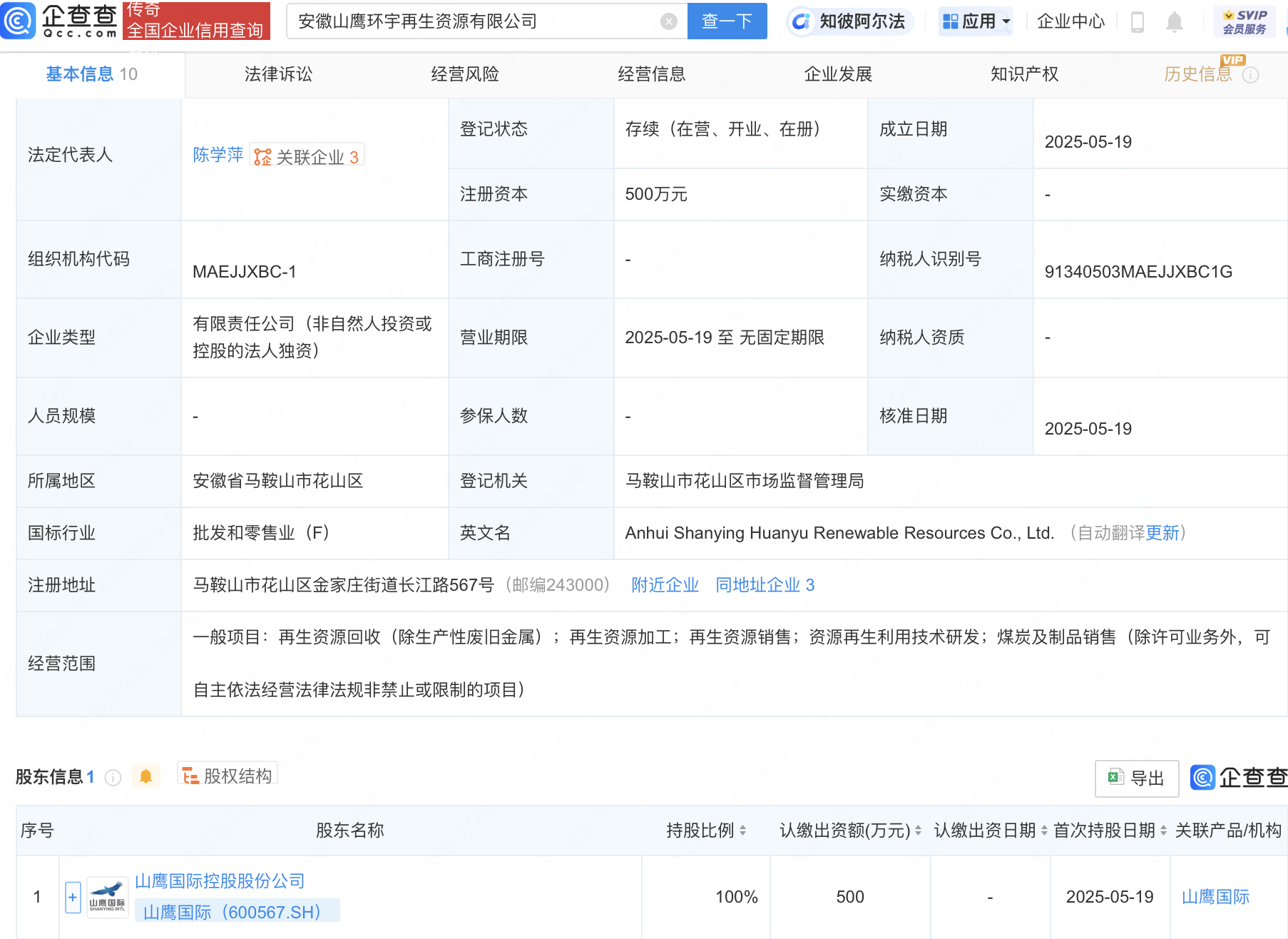Click stock tag 山鹰国际（600567.SH）

(237, 912)
